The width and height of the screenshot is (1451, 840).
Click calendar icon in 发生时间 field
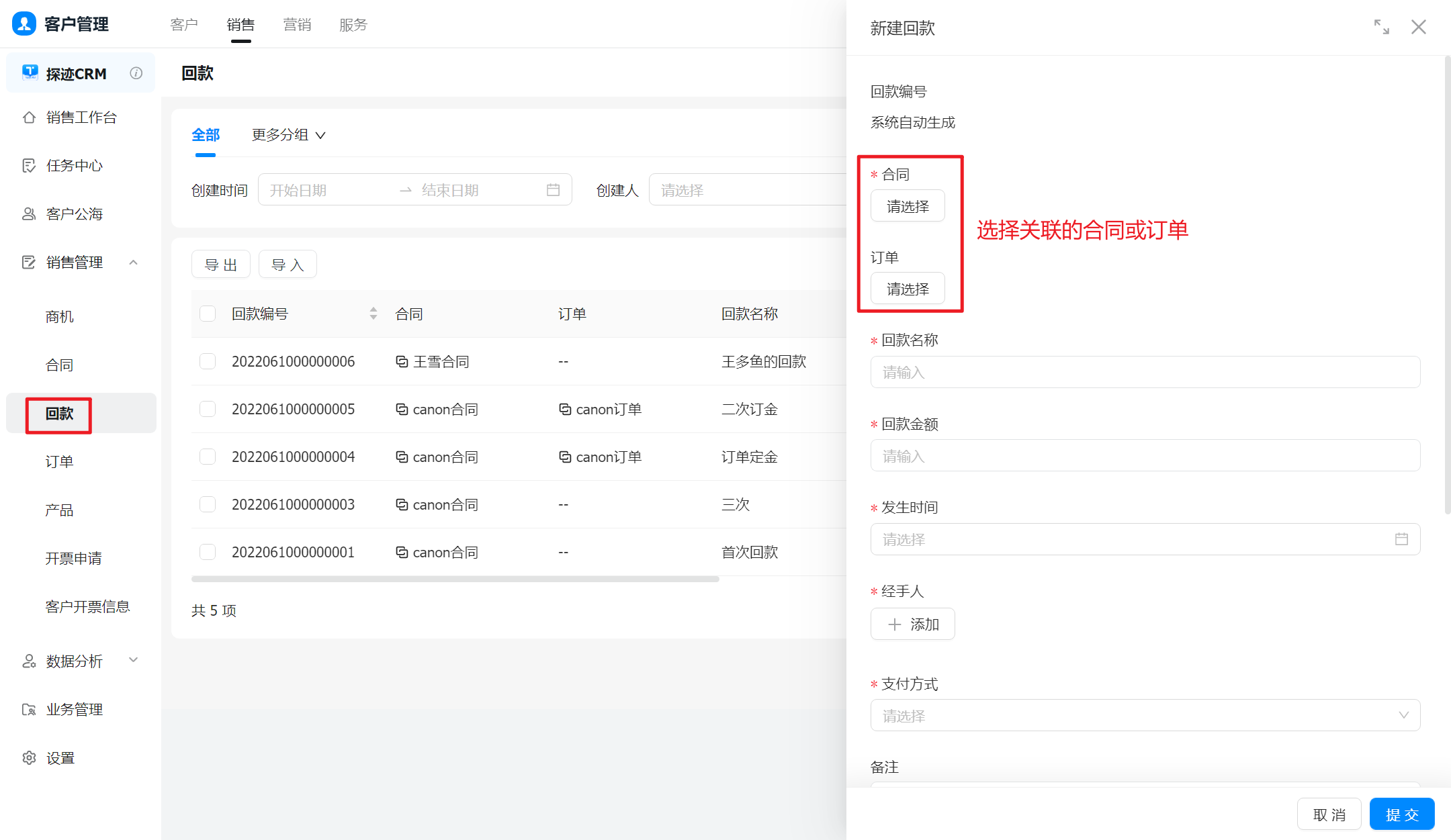pos(1401,539)
